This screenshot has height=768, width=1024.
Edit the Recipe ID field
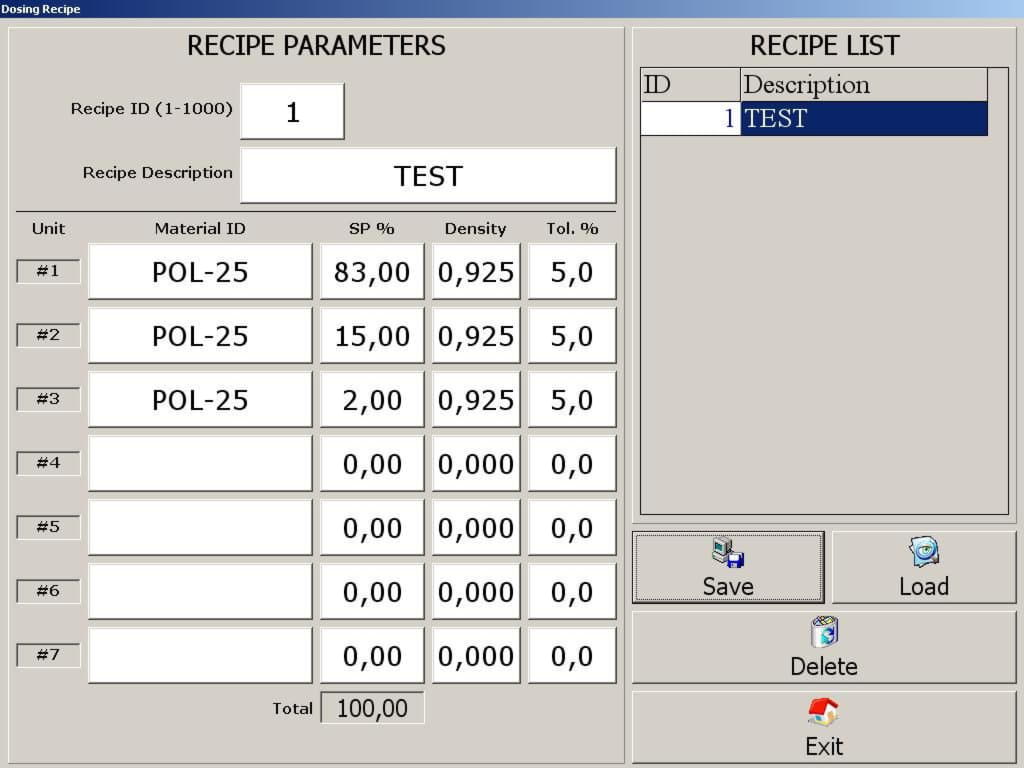click(x=292, y=112)
